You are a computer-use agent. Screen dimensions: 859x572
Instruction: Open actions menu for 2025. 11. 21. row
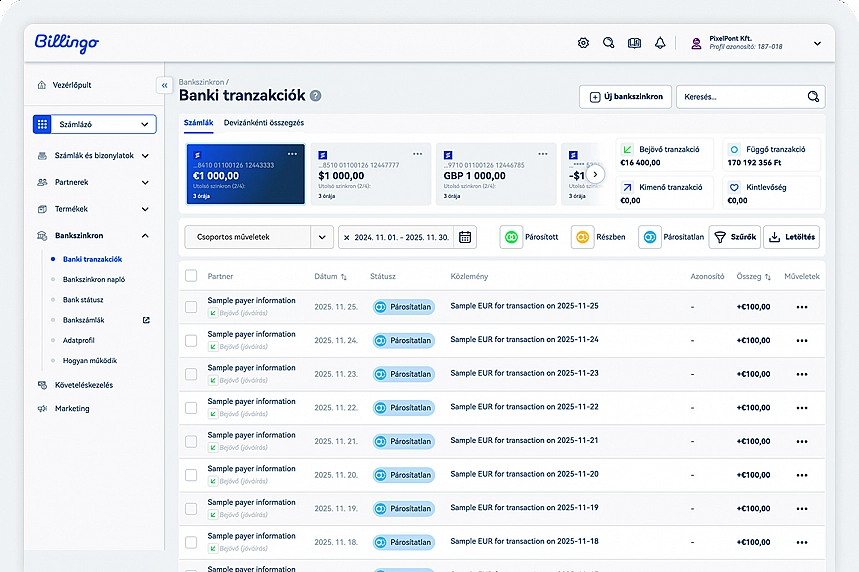(802, 441)
